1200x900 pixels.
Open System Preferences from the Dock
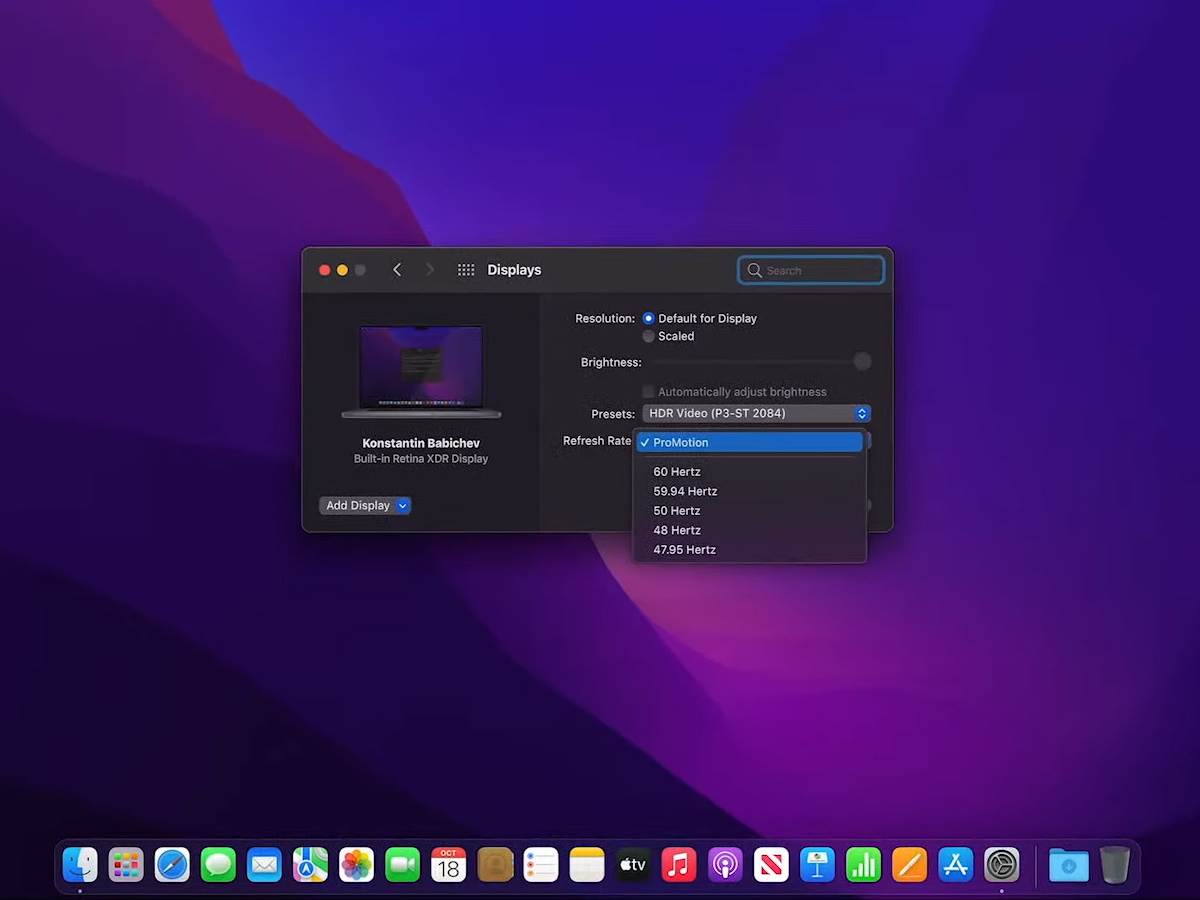point(1003,864)
